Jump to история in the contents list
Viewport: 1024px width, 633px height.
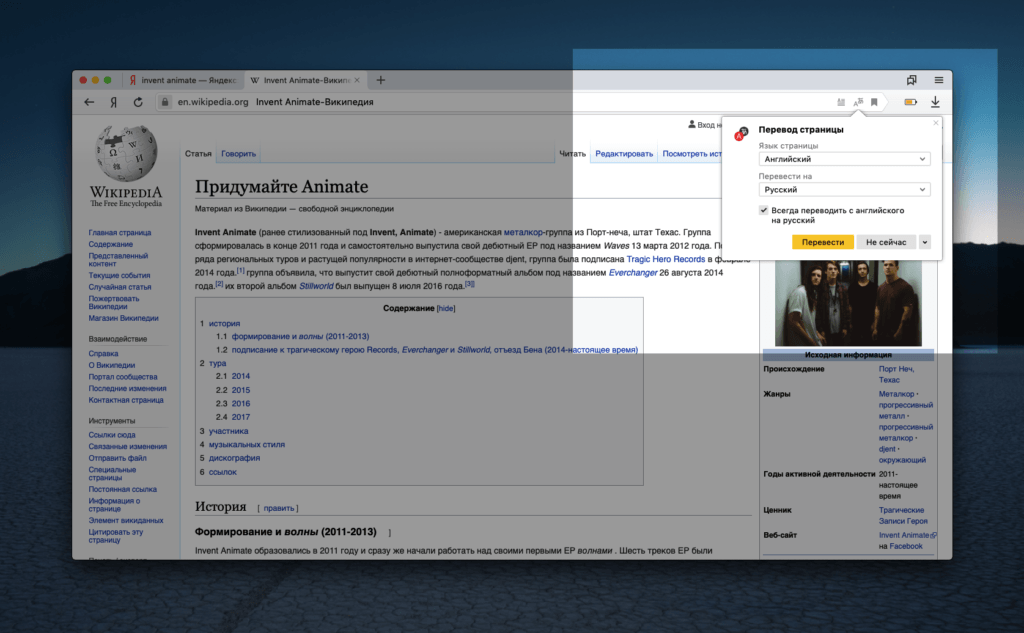click(x=225, y=323)
